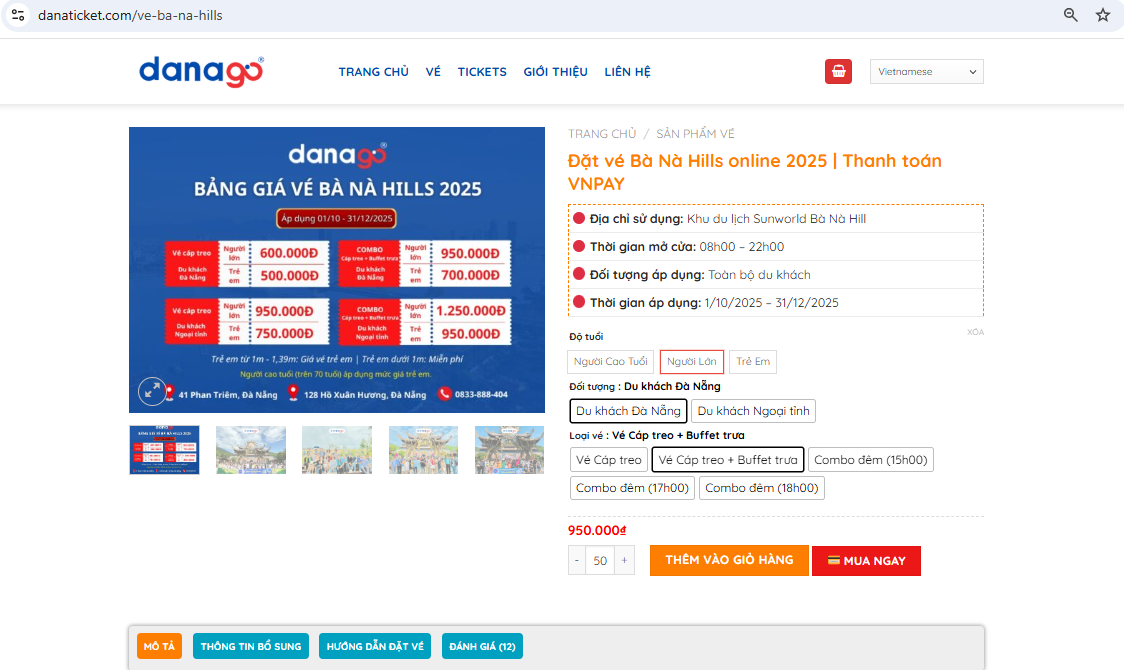Click THÊM VÀO GIỎ HÀNG button
Image resolution: width=1124 pixels, height=670 pixels.
tap(729, 560)
